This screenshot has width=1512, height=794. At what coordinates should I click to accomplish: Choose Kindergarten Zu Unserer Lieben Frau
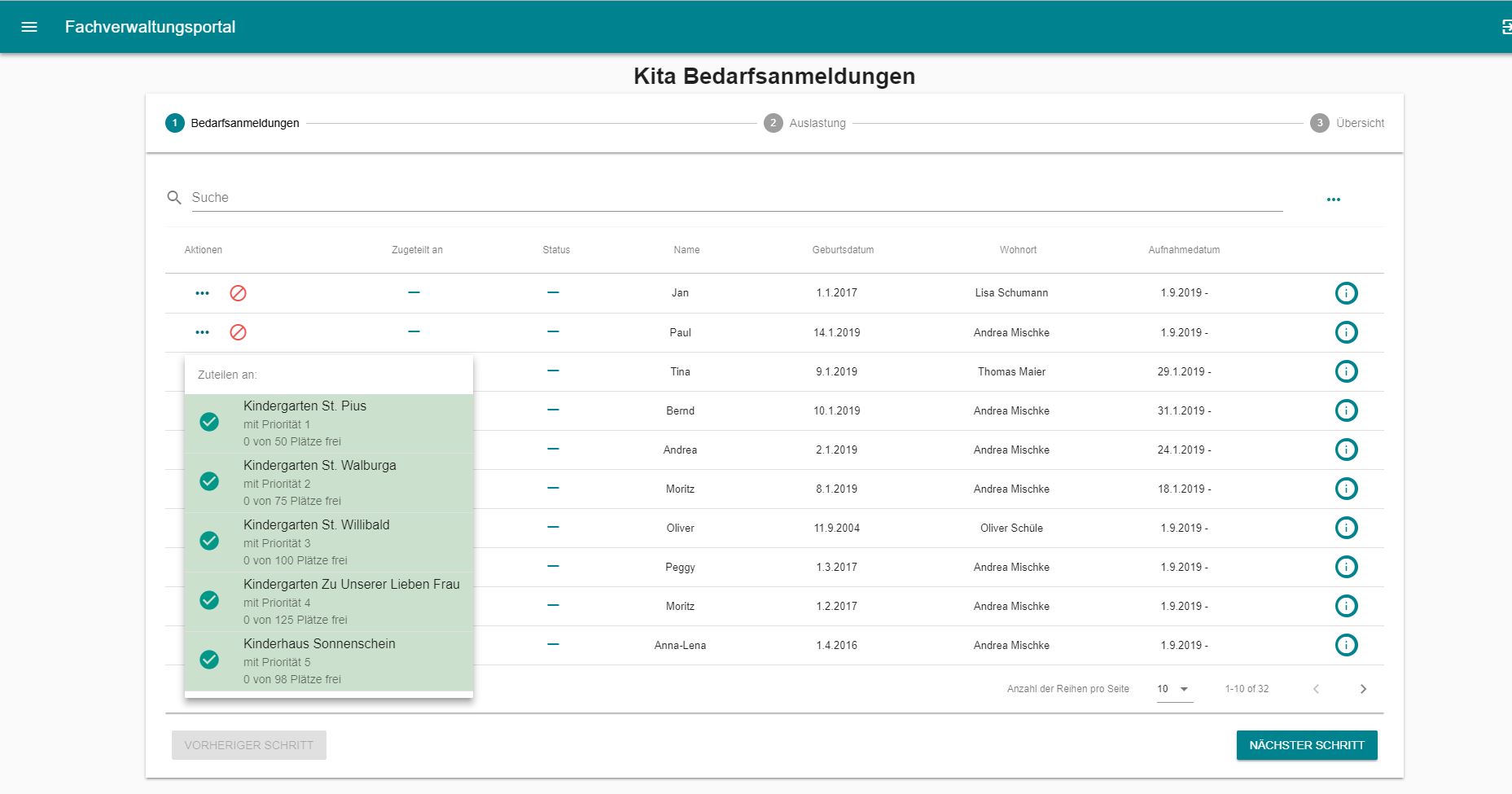[x=351, y=585]
